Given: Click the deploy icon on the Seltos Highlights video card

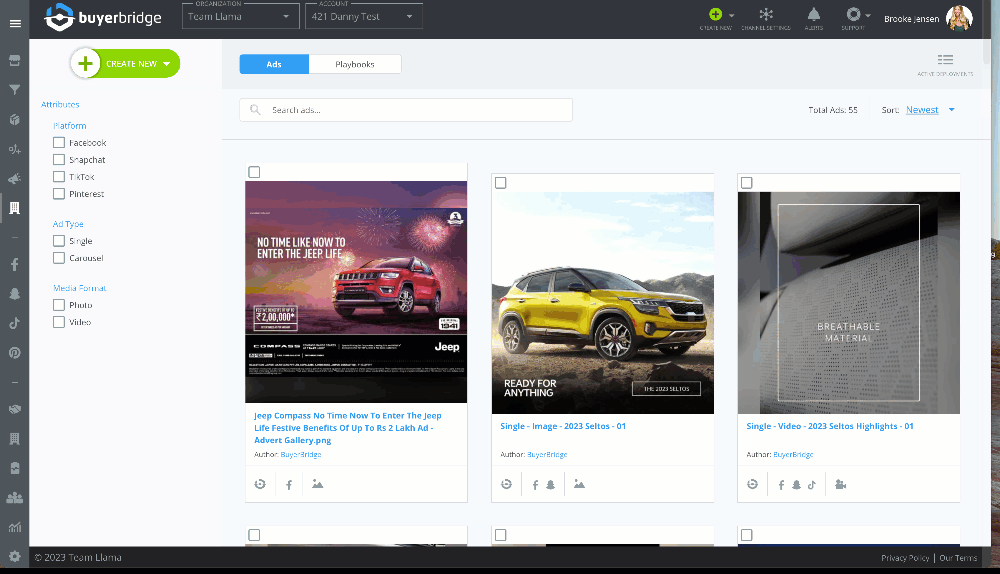Looking at the screenshot, I should pos(753,484).
